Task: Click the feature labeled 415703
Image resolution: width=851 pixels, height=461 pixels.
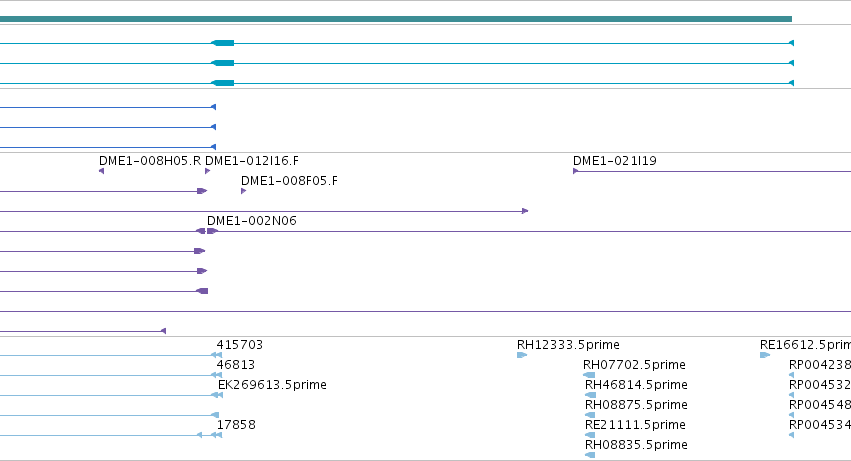Action: [240, 345]
